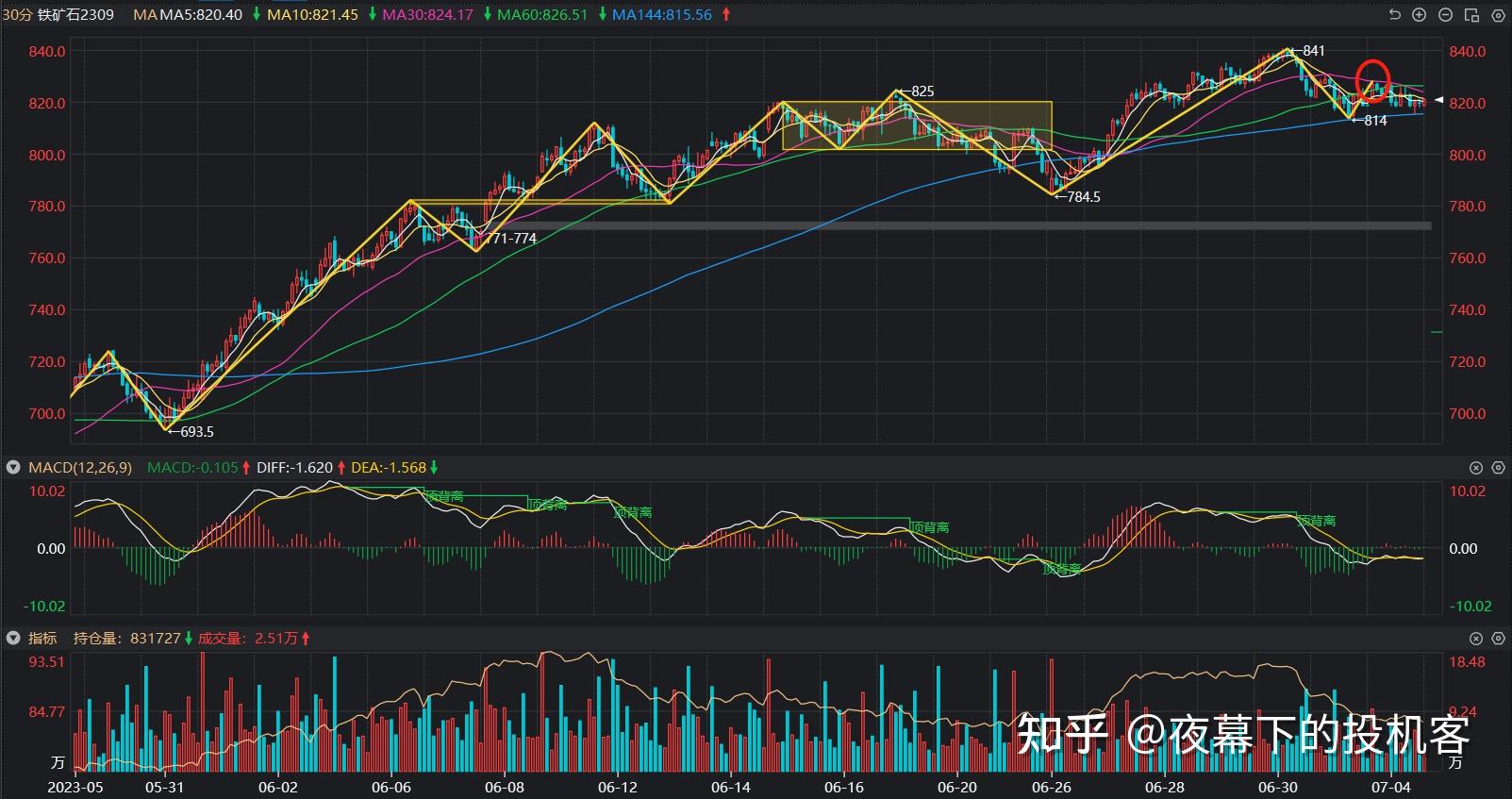This screenshot has width=1512, height=799.
Task: Expand the 指标 panel dropdown arrow
Action: [x=13, y=639]
